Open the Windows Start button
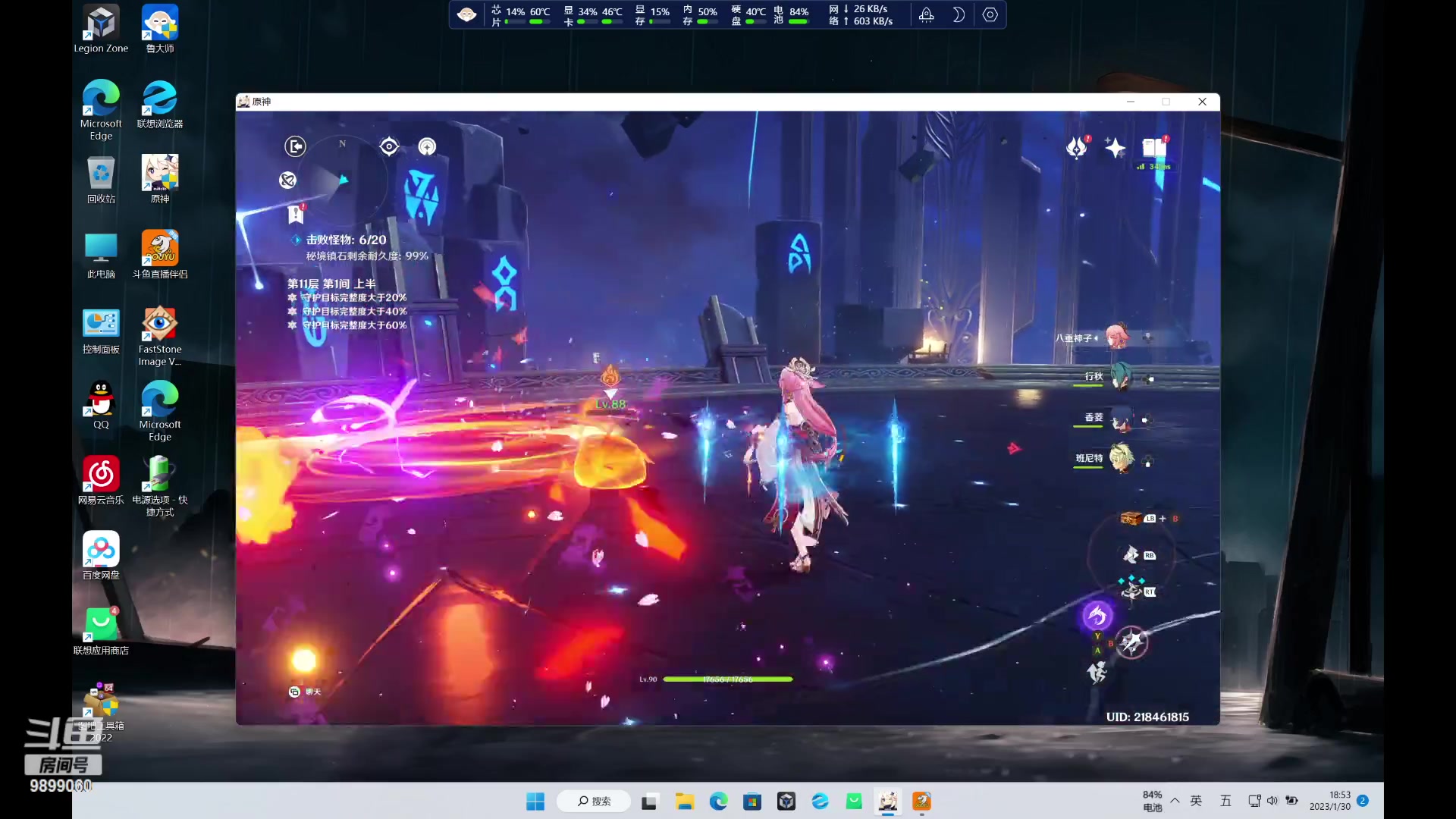1456x819 pixels. point(535,802)
